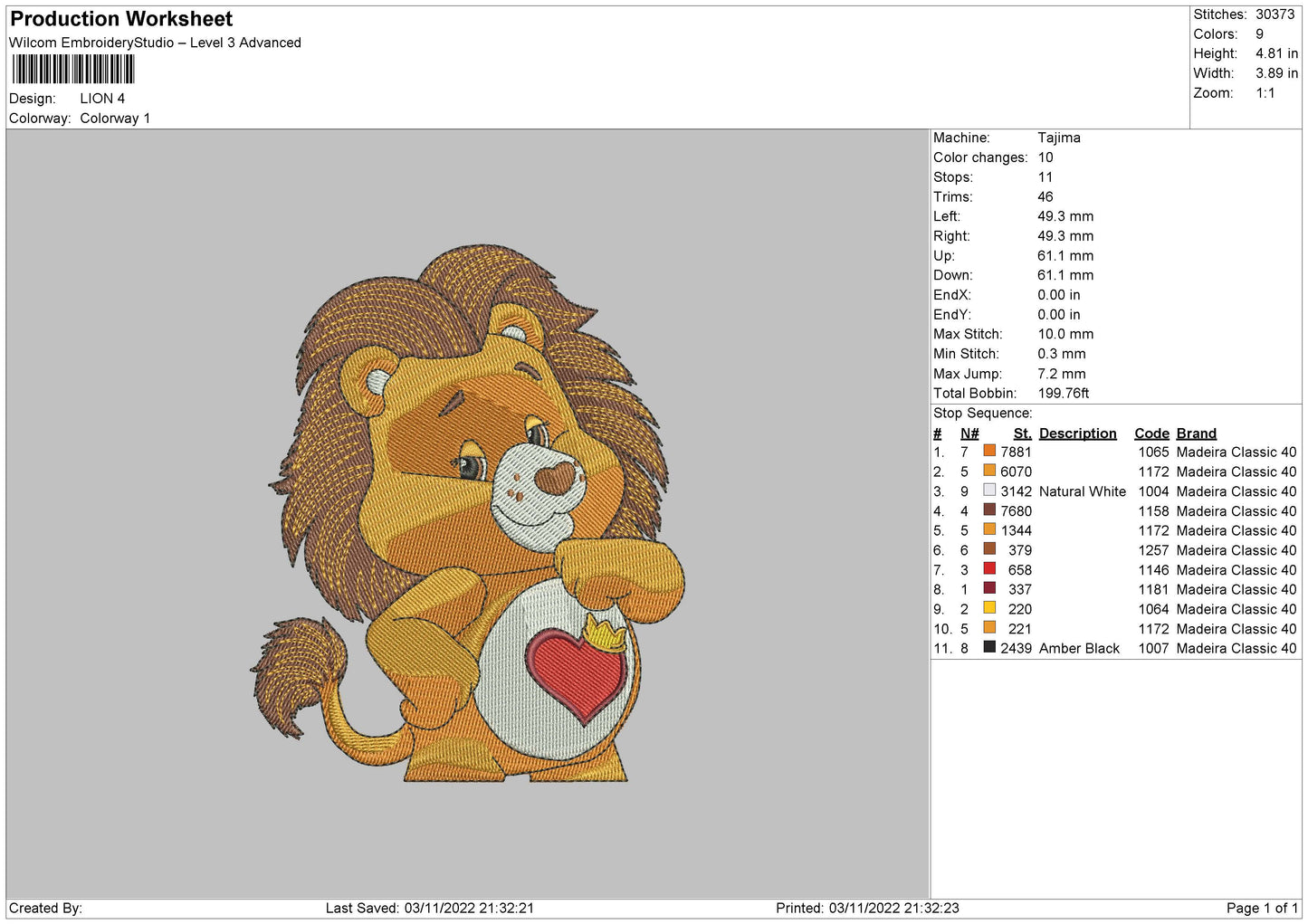Image resolution: width=1308 pixels, height=924 pixels.
Task: Click the 'Code' column header
Action: [x=1152, y=433]
